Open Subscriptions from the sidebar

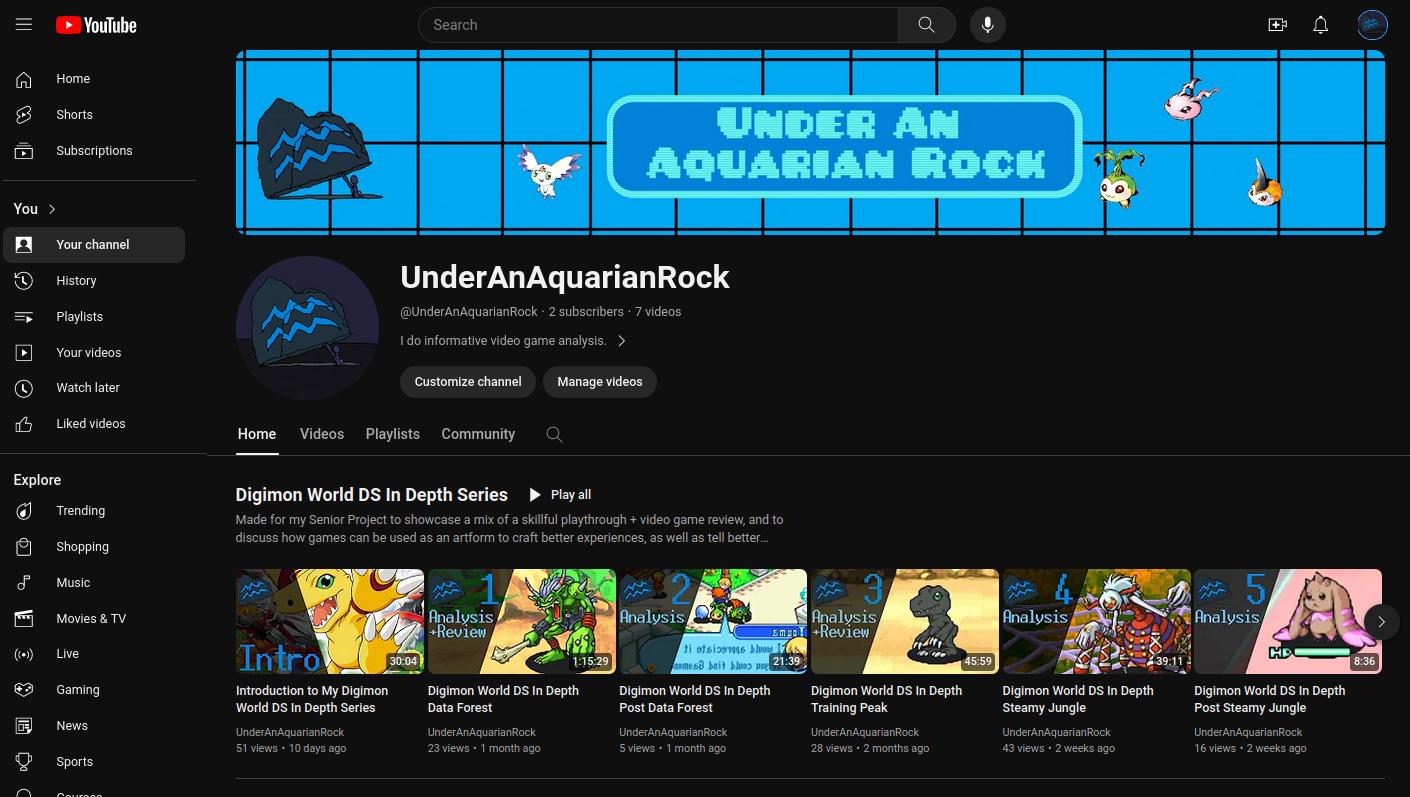pos(94,151)
